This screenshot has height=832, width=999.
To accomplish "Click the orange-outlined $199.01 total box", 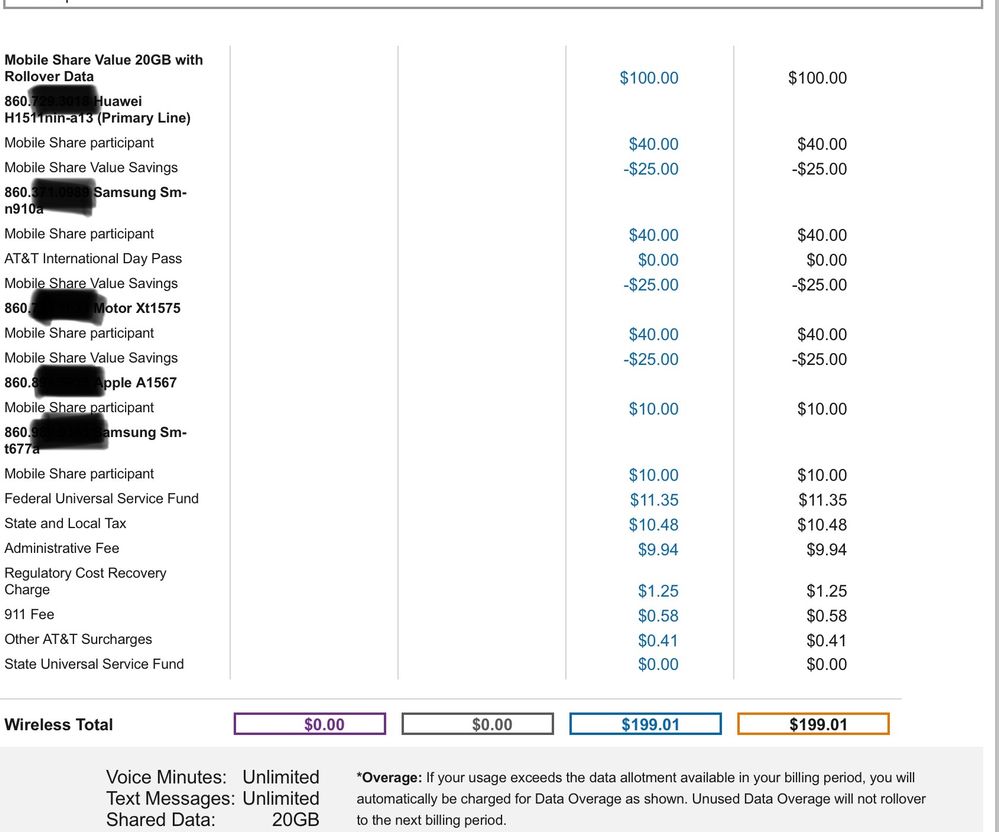I will coord(813,724).
